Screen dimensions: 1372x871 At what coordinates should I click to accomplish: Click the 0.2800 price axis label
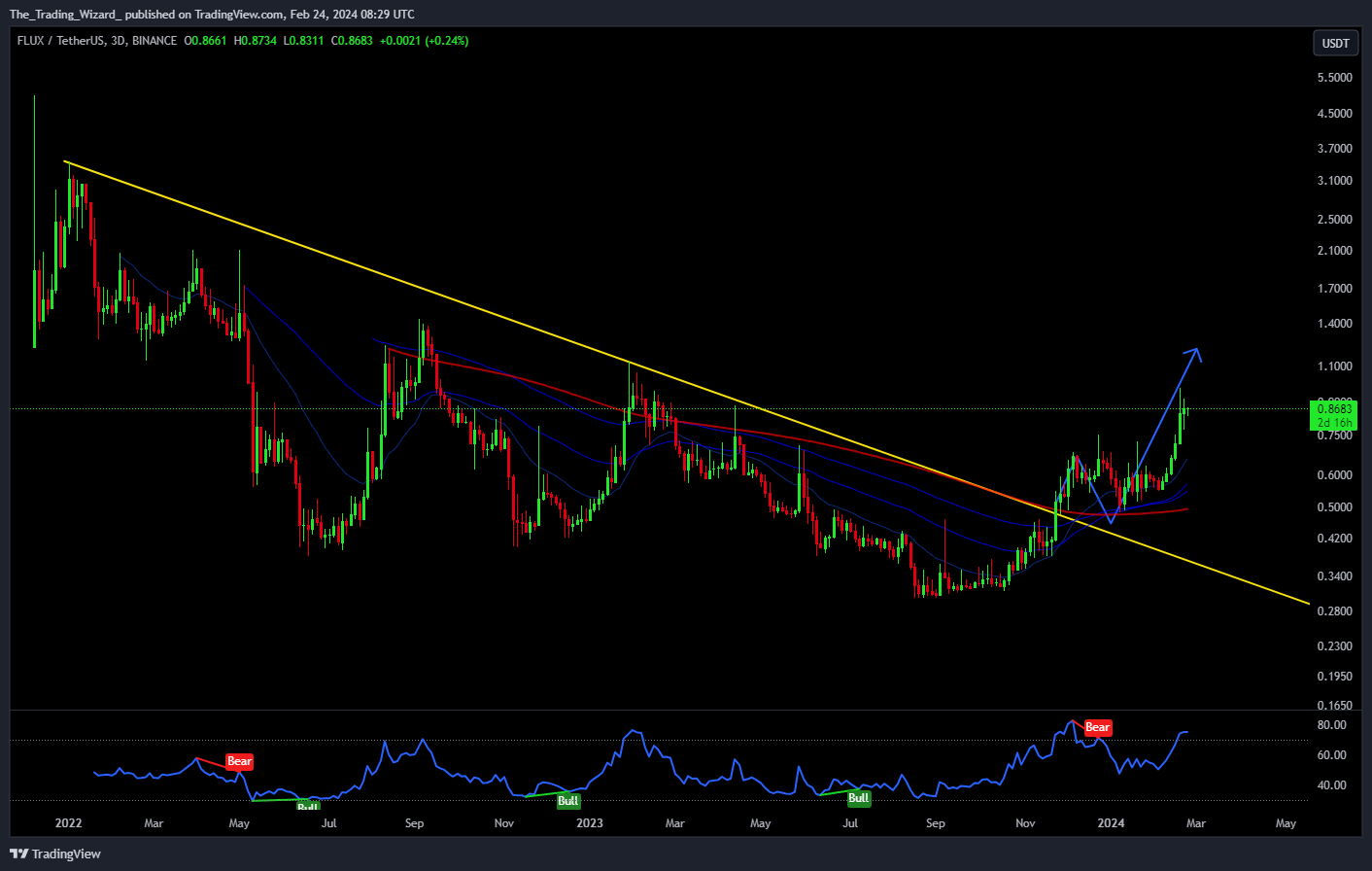pyautogui.click(x=1334, y=611)
